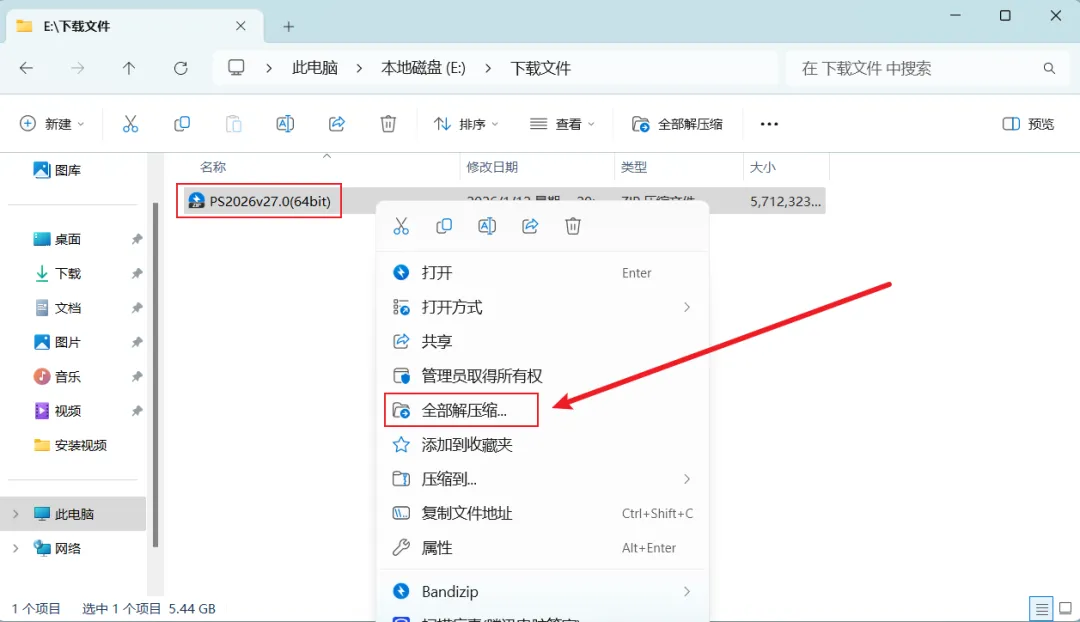Expand the Bandizip submenu

(x=687, y=591)
